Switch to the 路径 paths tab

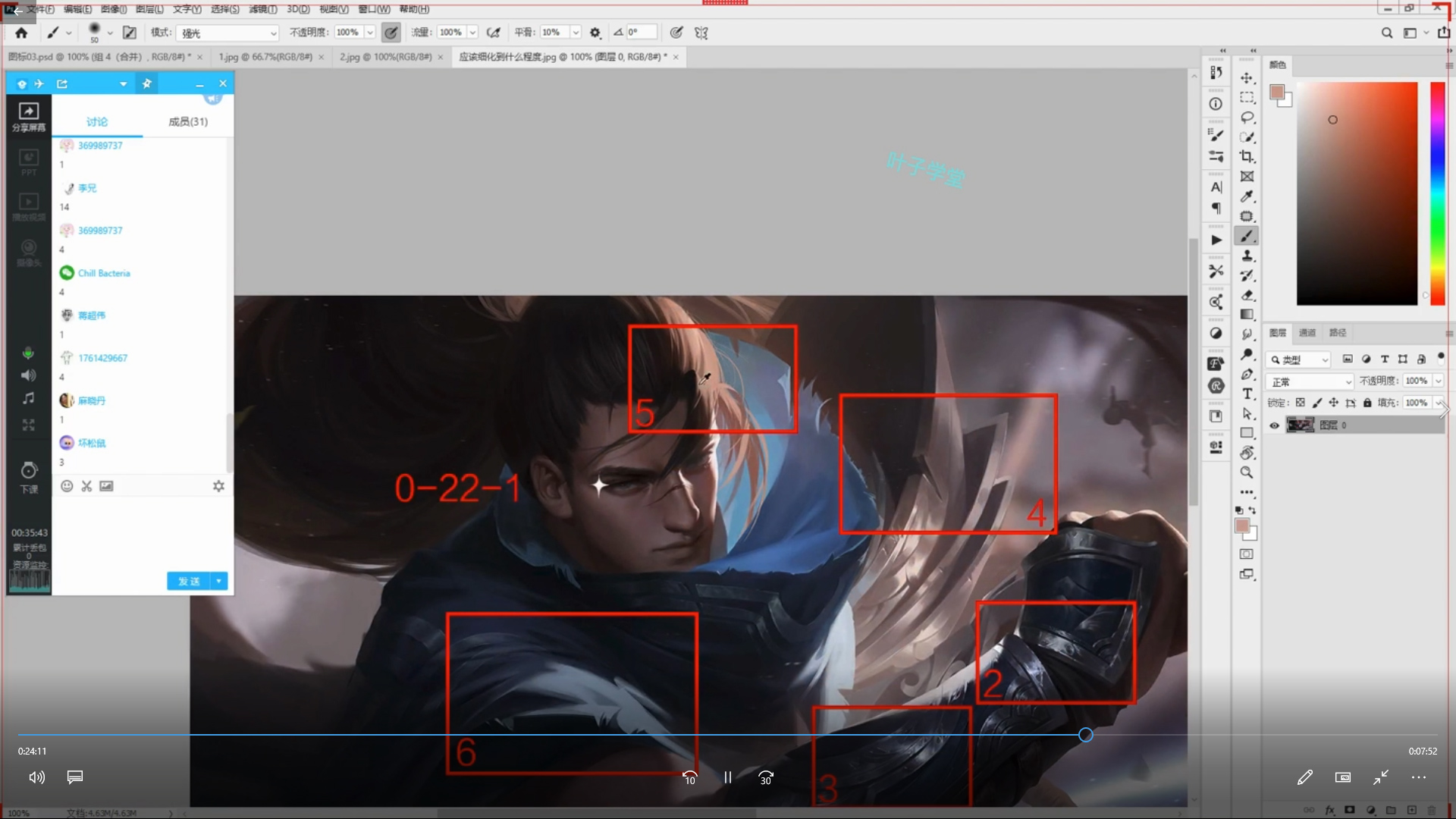(x=1338, y=333)
